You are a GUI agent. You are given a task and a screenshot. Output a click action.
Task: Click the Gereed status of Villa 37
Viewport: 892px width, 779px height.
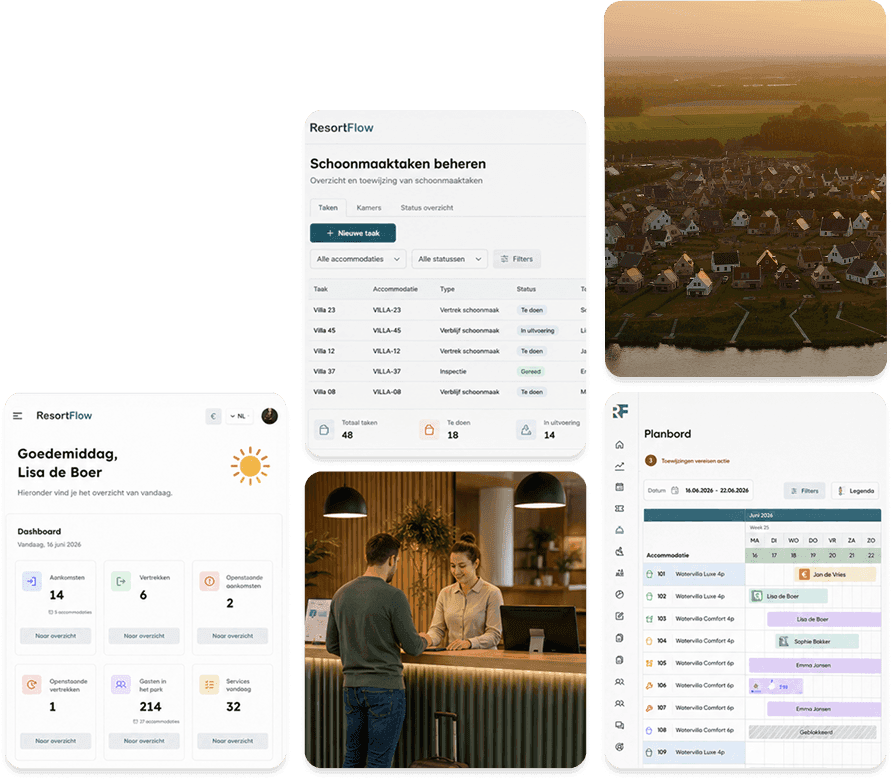point(530,372)
